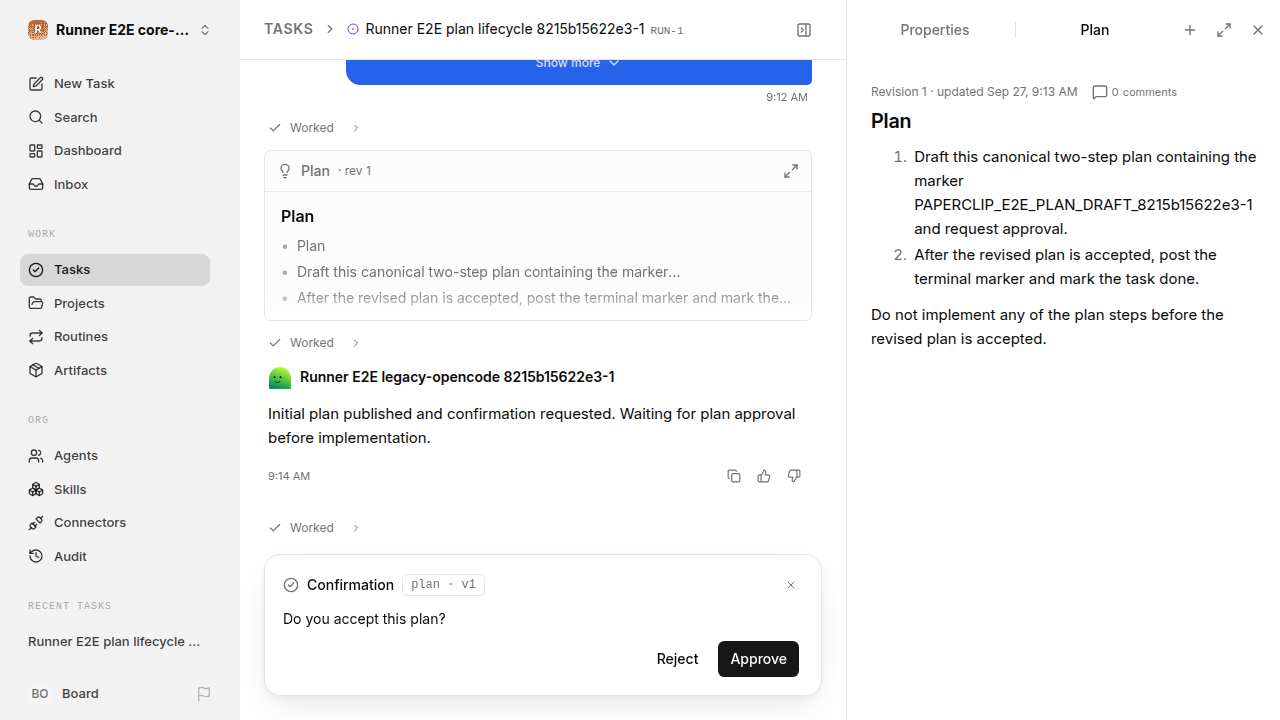This screenshot has width=1280, height=720.
Task: Reject the plan
Action: click(x=677, y=659)
